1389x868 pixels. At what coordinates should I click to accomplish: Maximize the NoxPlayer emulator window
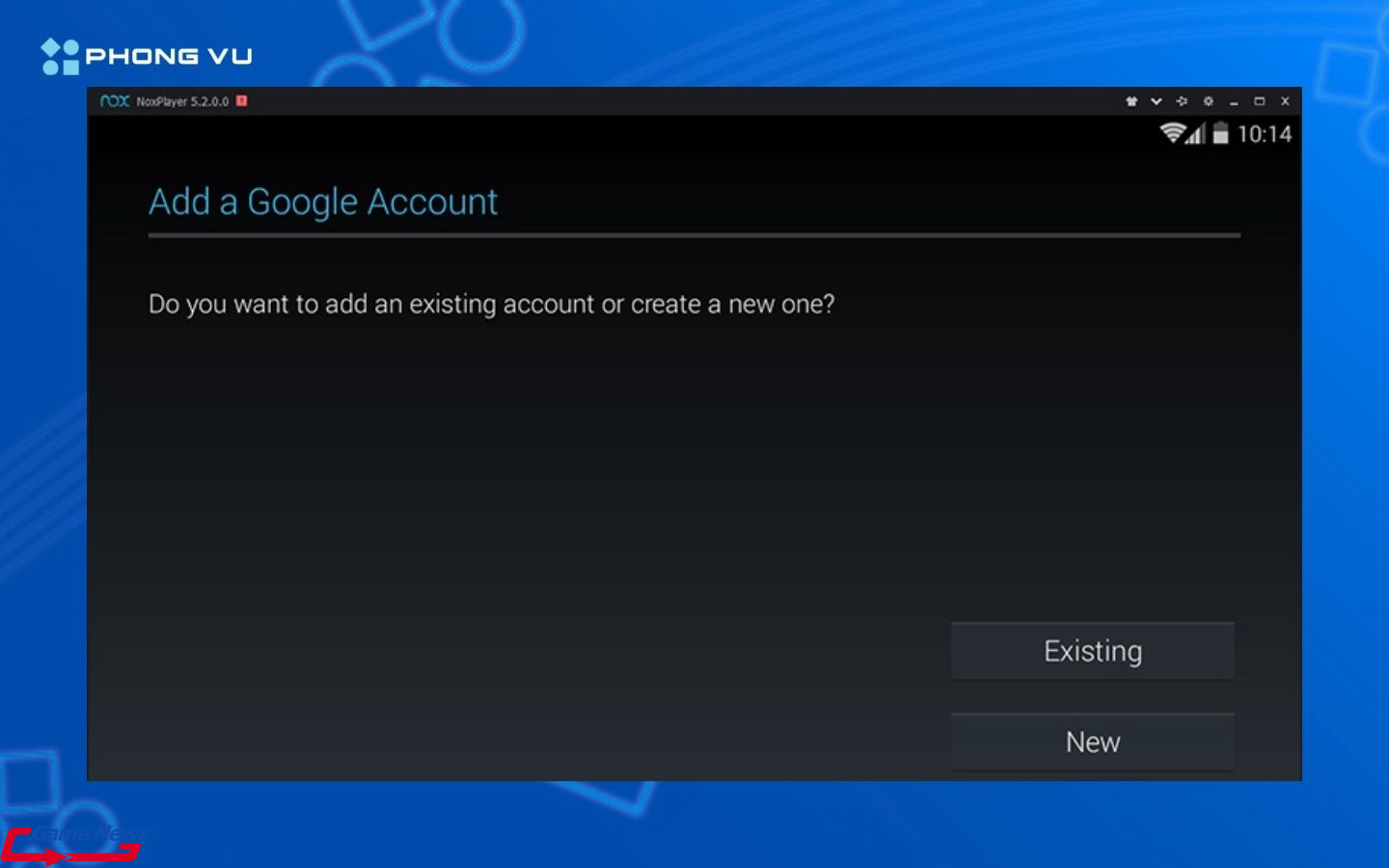pos(1259,101)
